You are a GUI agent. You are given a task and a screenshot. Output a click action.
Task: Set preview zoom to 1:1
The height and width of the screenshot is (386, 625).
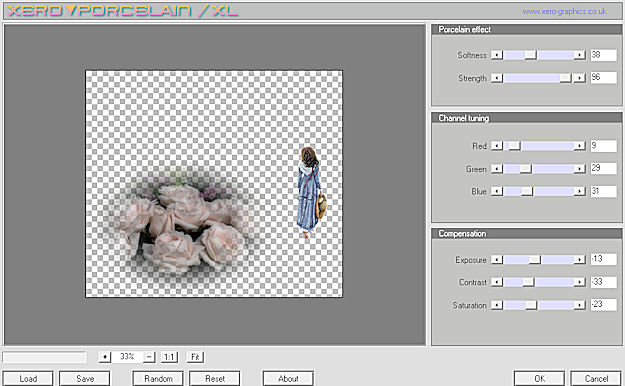tap(169, 356)
